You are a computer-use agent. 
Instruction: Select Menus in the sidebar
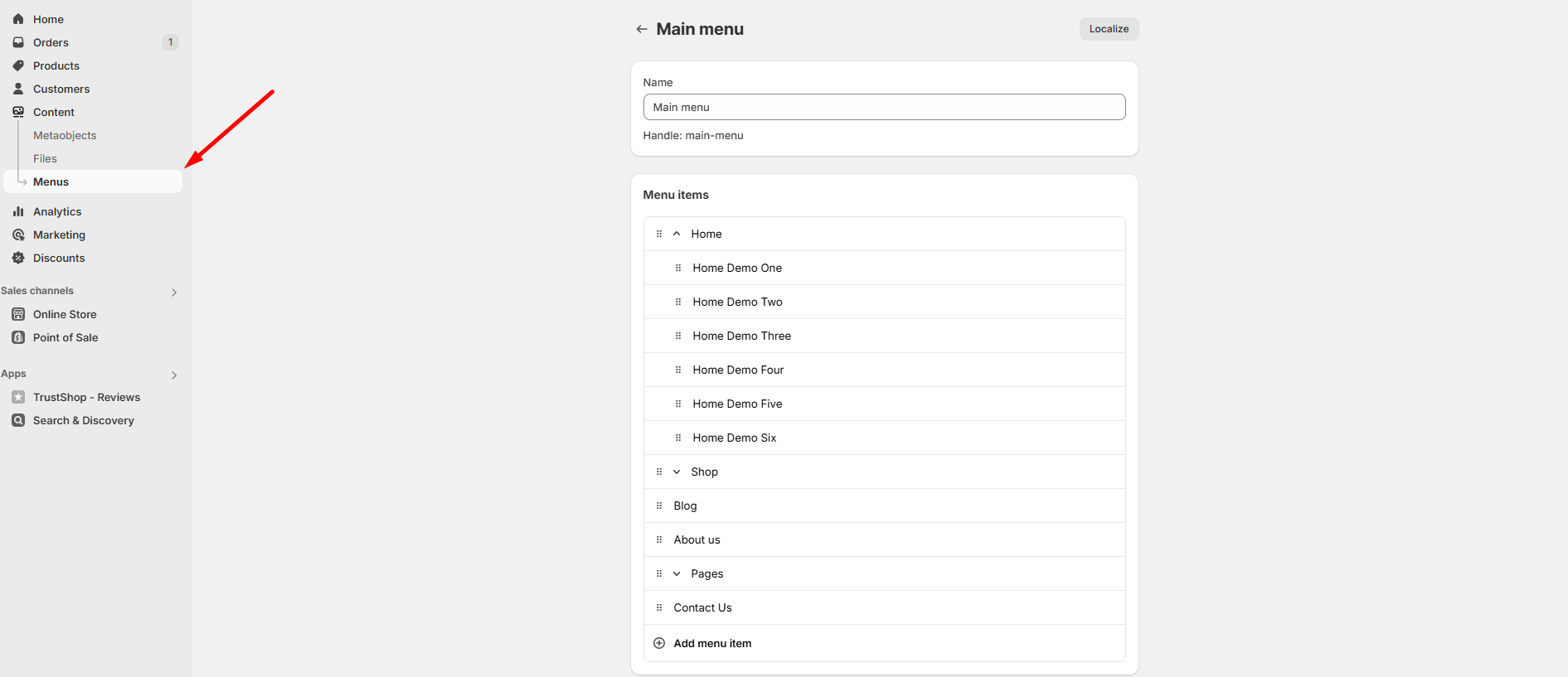point(93,181)
